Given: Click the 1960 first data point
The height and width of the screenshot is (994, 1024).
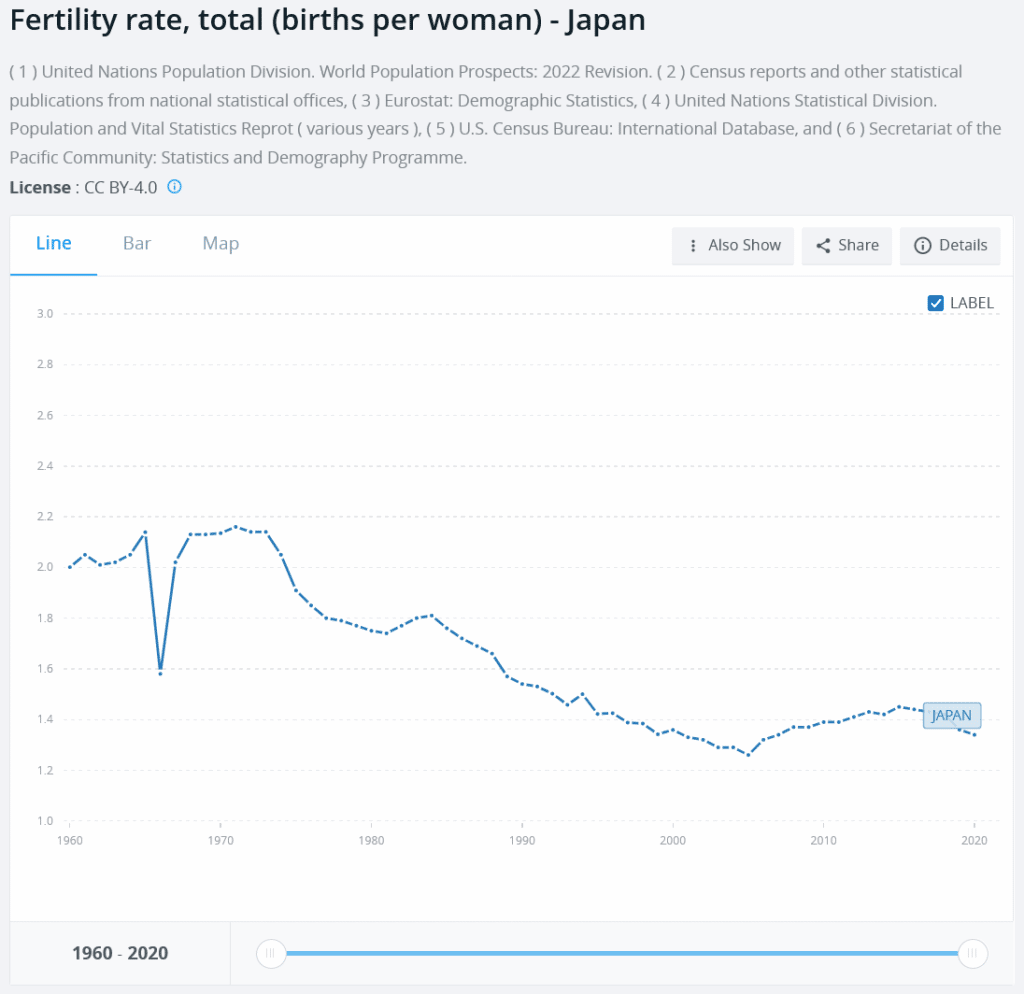Looking at the screenshot, I should [70, 567].
